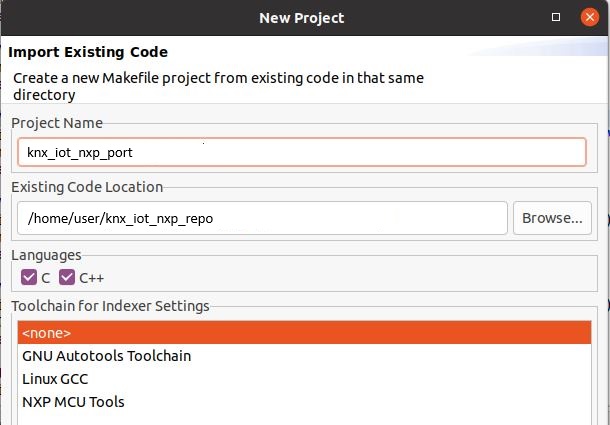This screenshot has height=425, width=610.
Task: Select the <none> toolchain entry
Action: coord(304,333)
